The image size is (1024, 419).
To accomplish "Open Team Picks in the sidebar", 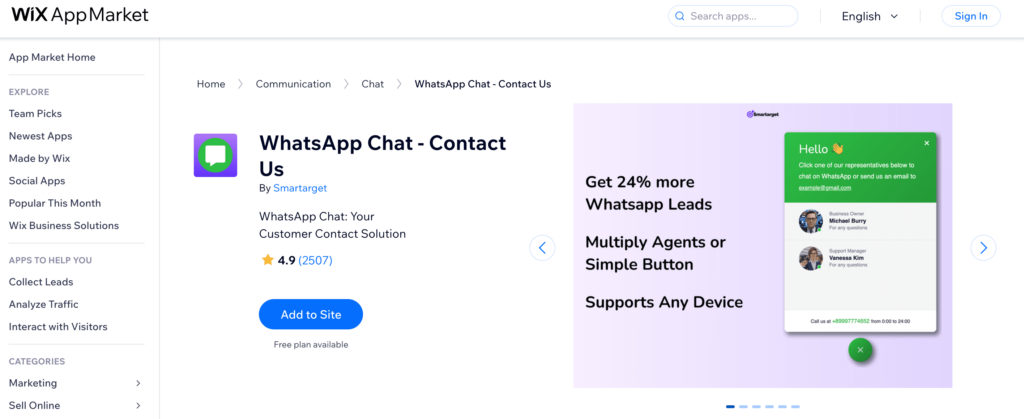I will point(35,114).
